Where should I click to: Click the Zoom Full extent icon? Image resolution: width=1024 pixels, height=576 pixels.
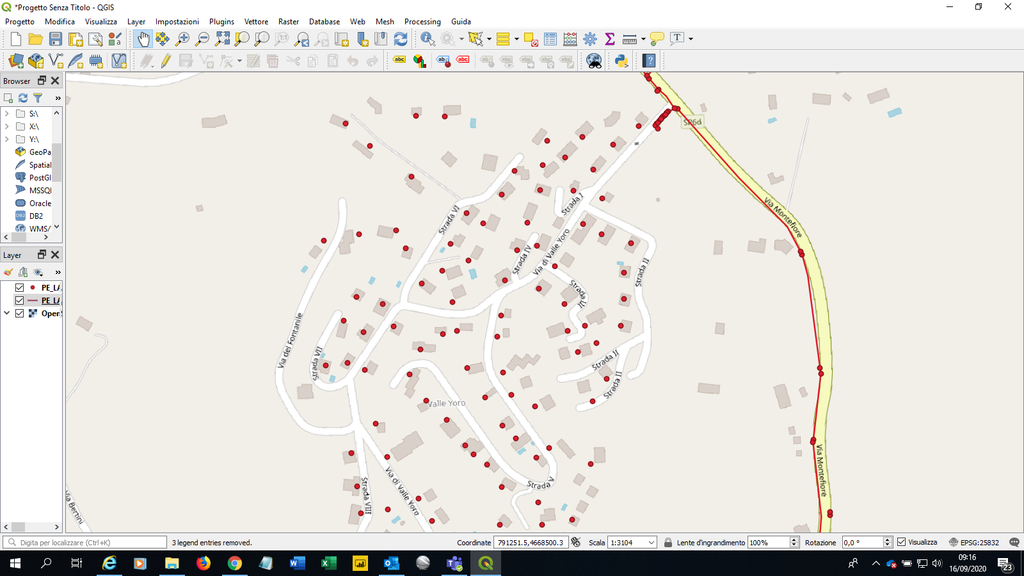pos(222,39)
